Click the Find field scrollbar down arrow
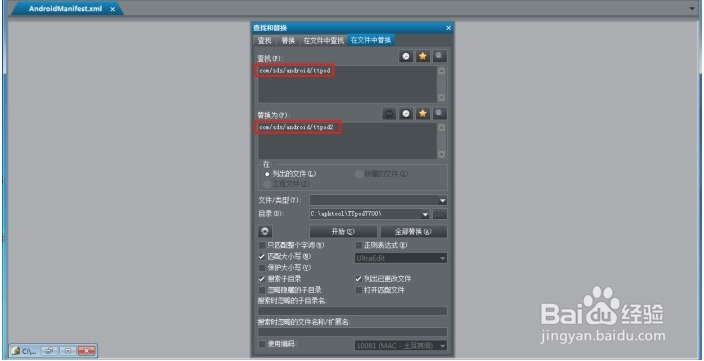Screen dimensions: 704x361 [x=441, y=97]
